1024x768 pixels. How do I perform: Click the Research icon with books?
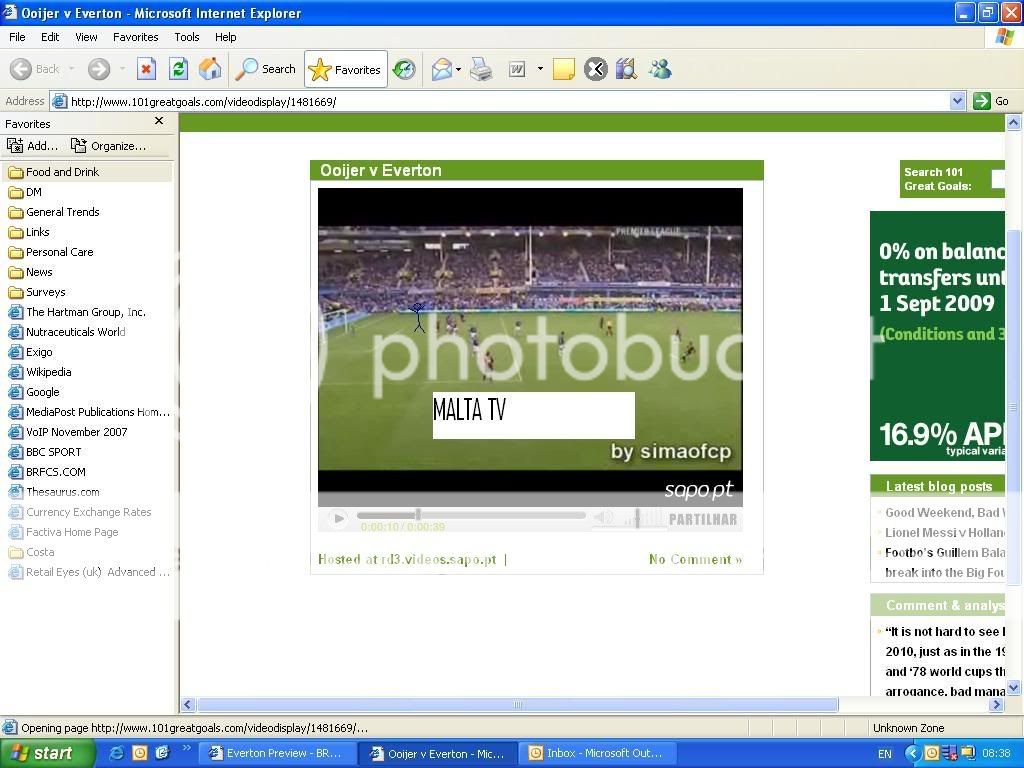[627, 69]
